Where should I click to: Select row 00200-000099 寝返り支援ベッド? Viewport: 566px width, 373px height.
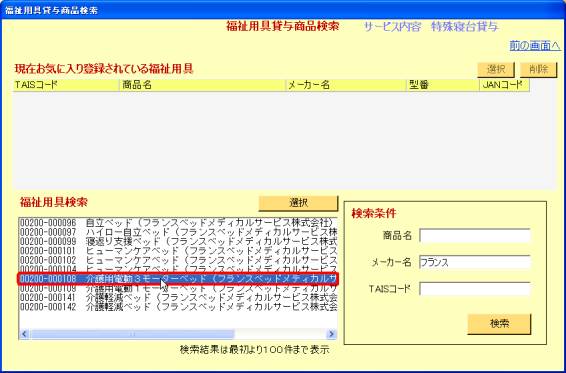click(178, 241)
